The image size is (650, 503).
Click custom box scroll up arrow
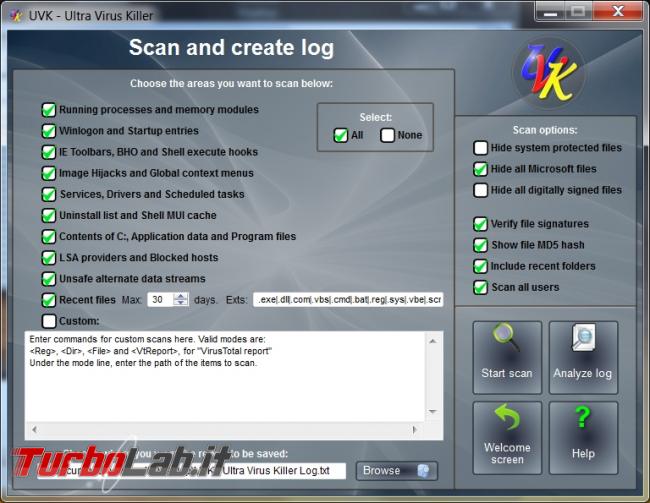(x=433, y=341)
